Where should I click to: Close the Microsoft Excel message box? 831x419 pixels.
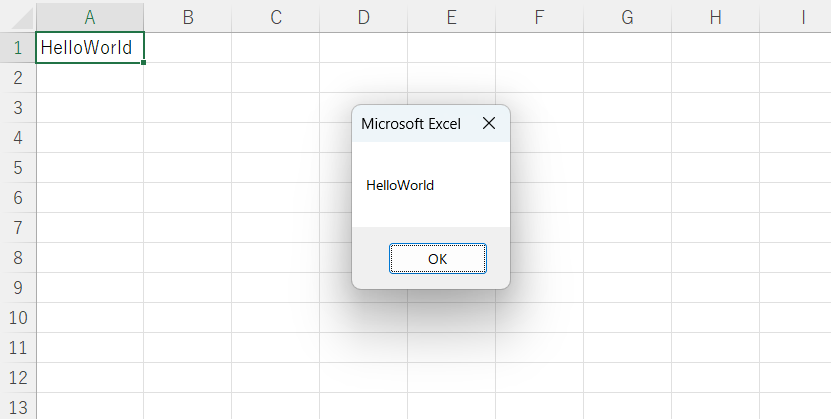[488, 124]
